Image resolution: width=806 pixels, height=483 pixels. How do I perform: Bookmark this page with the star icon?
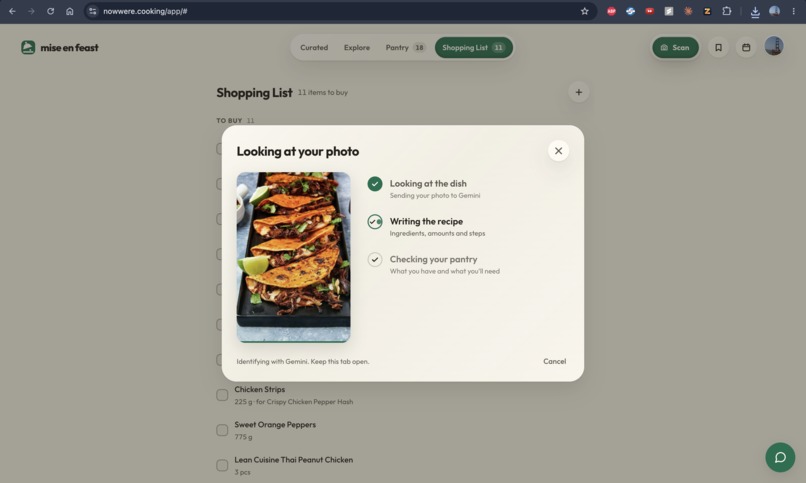[x=584, y=11]
